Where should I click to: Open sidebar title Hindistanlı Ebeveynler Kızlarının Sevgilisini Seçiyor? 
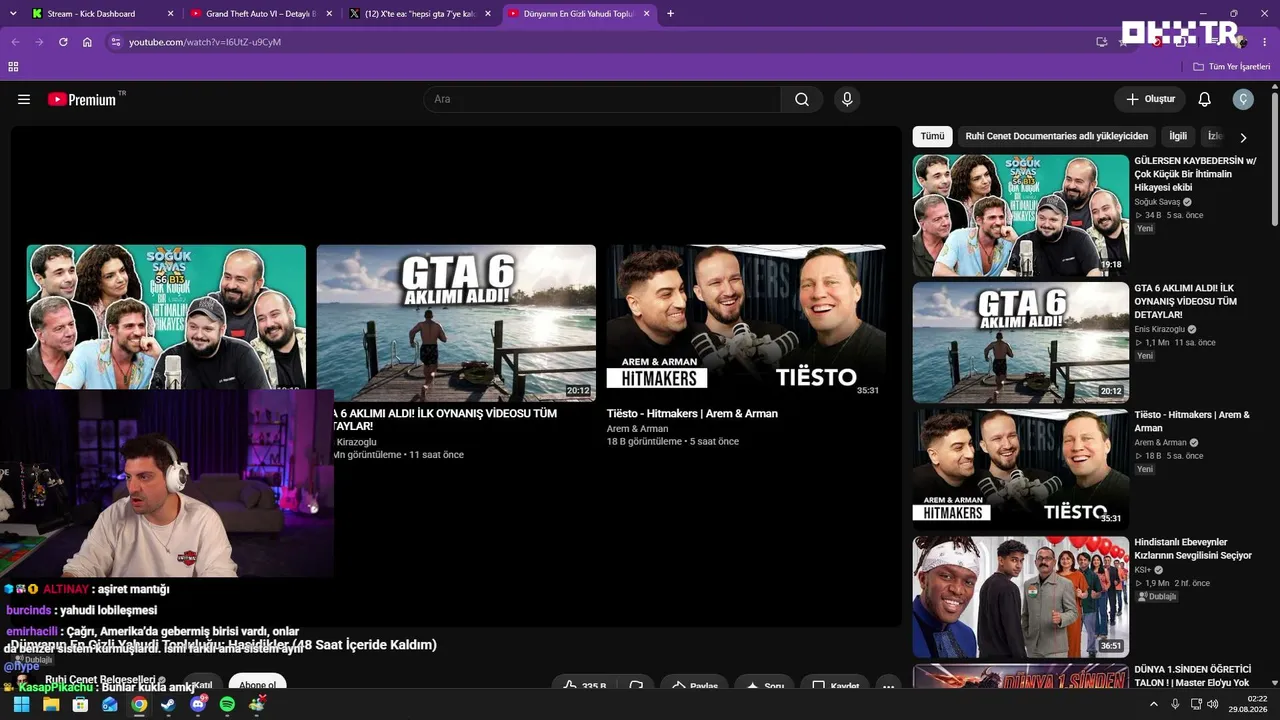point(1194,549)
